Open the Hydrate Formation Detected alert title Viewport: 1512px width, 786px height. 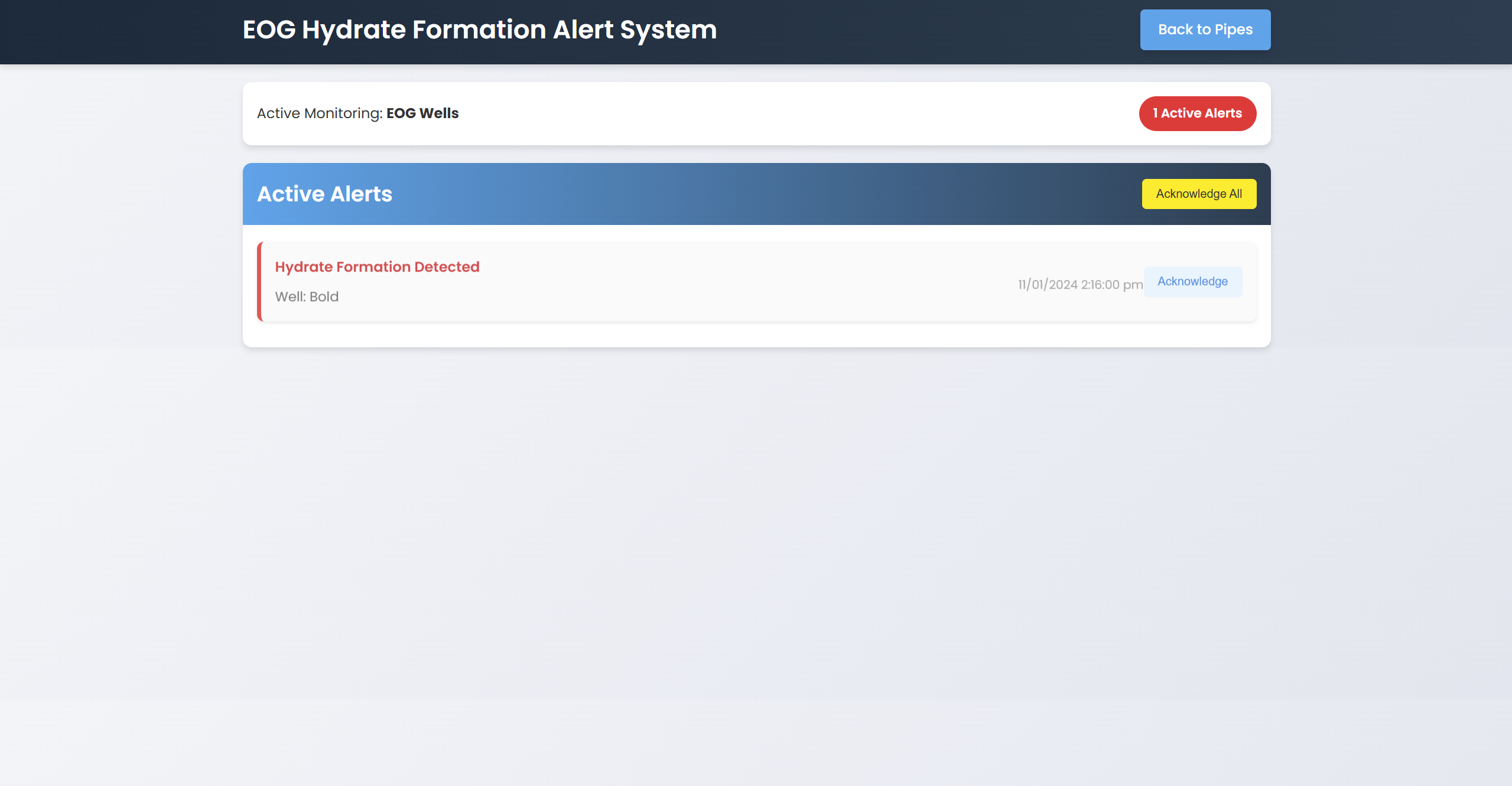pos(377,267)
